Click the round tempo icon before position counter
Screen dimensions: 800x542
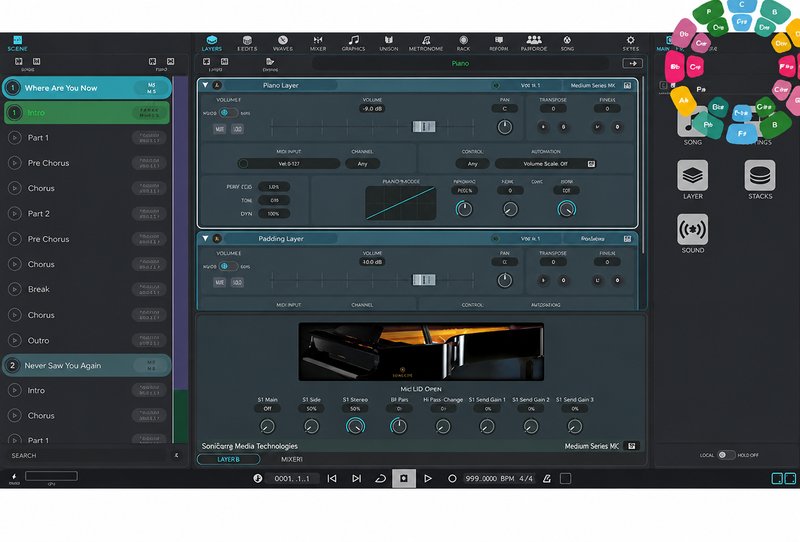258,478
